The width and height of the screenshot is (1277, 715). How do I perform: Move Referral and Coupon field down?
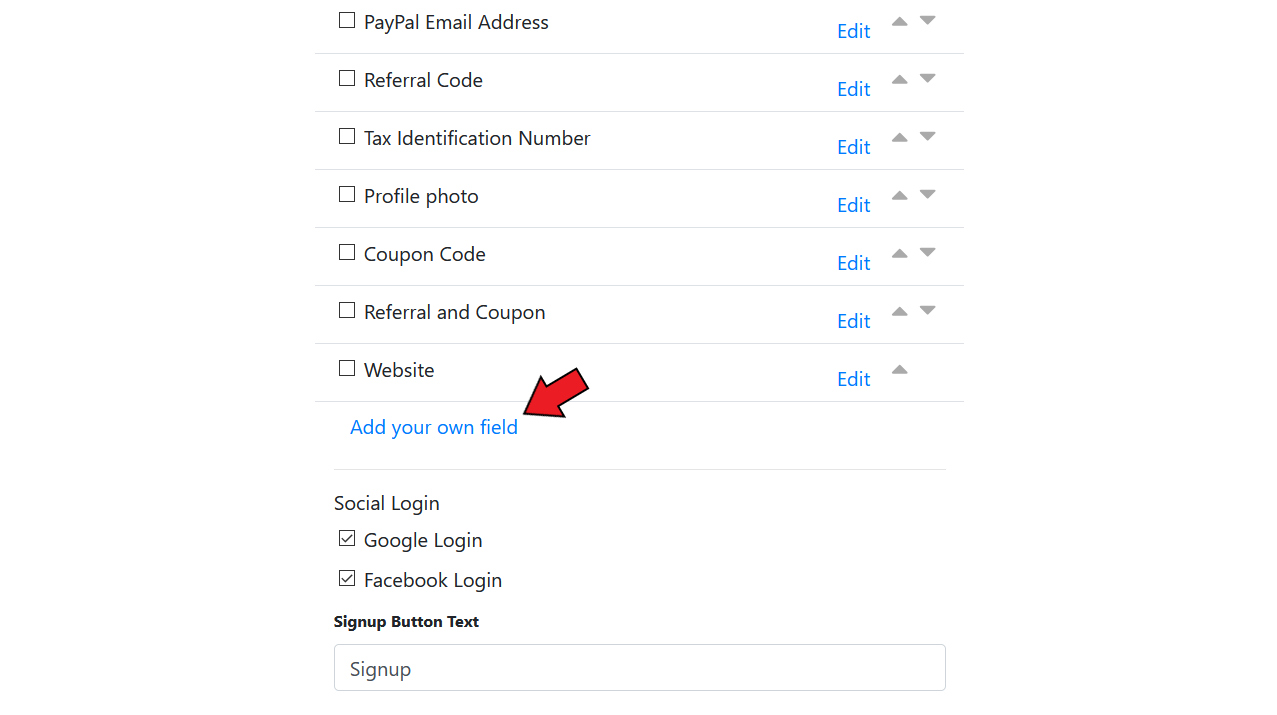click(x=927, y=311)
